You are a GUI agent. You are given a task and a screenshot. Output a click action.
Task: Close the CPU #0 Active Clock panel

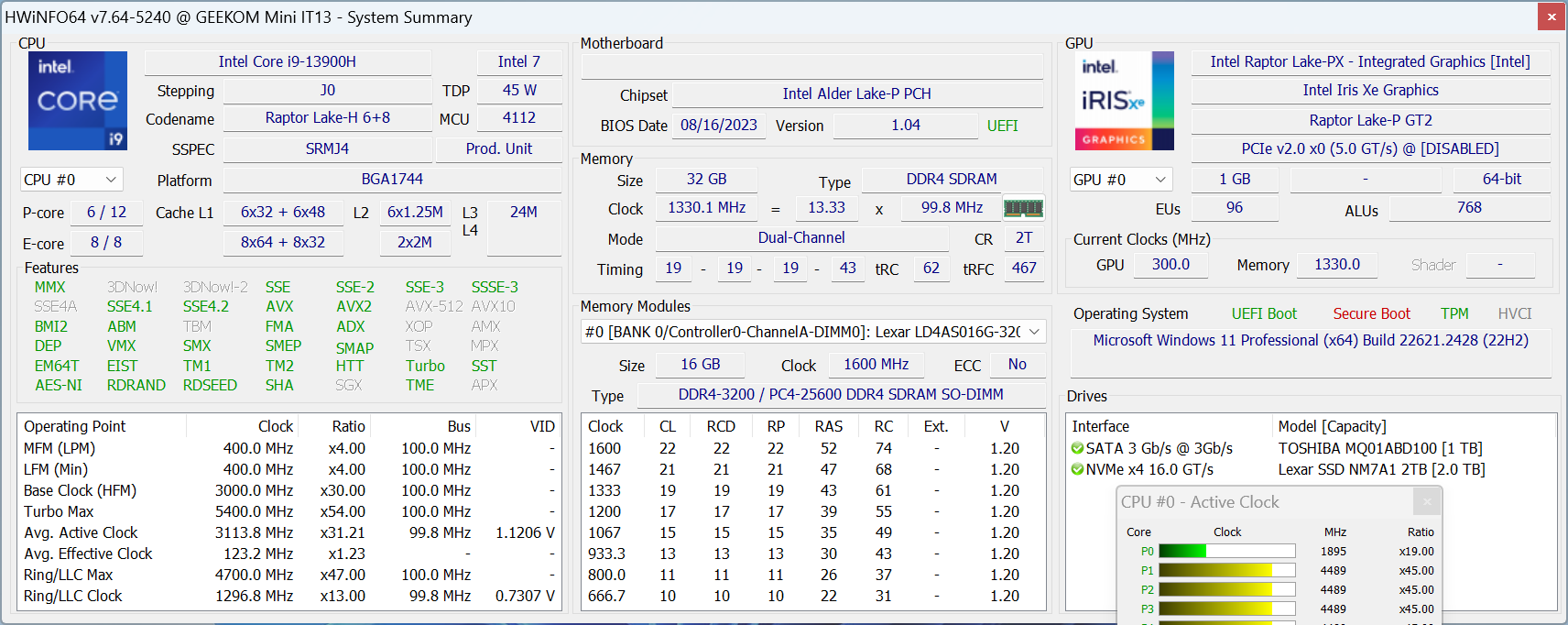(1426, 501)
